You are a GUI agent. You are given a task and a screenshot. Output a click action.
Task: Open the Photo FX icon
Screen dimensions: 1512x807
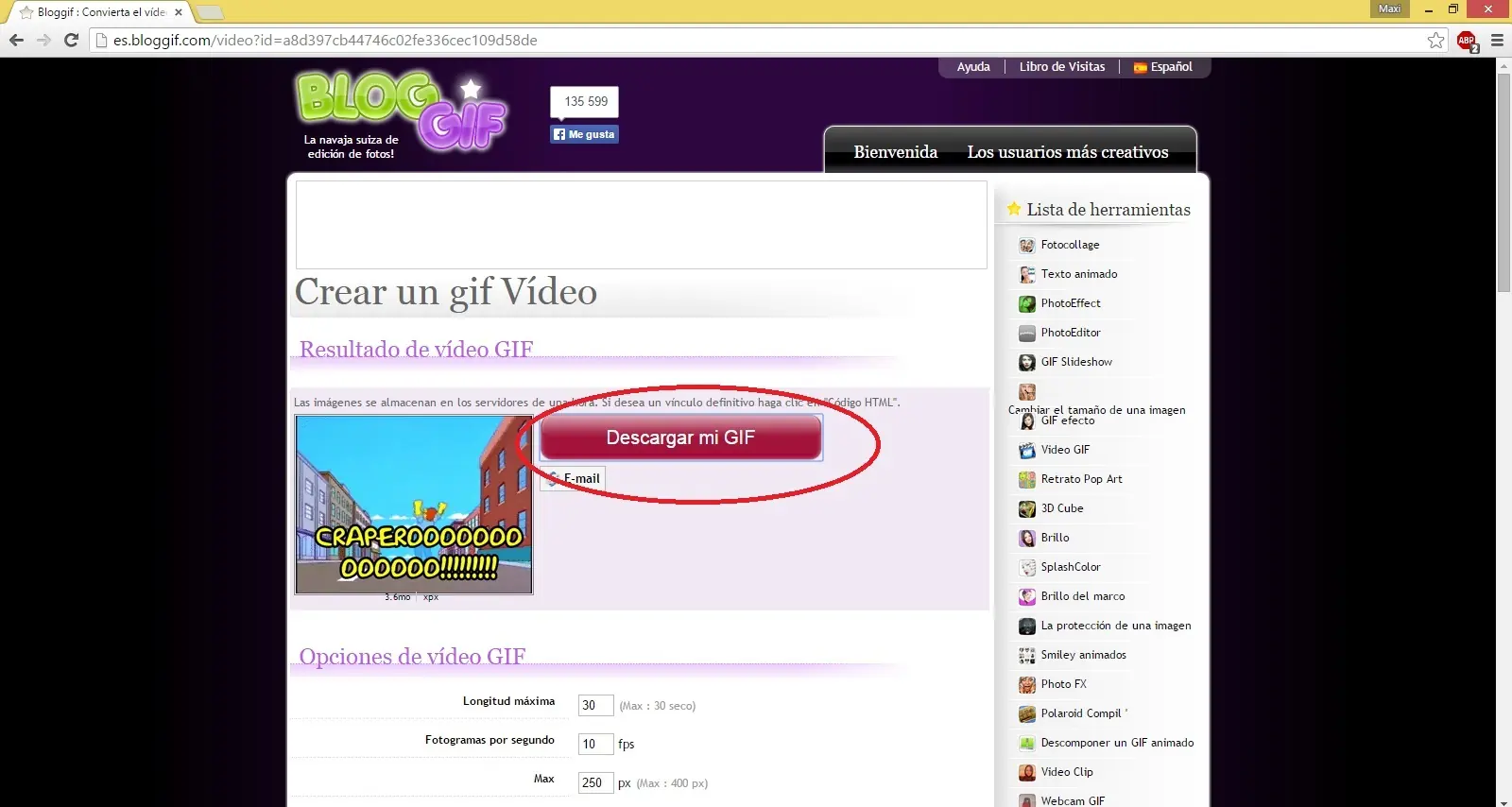click(1027, 685)
